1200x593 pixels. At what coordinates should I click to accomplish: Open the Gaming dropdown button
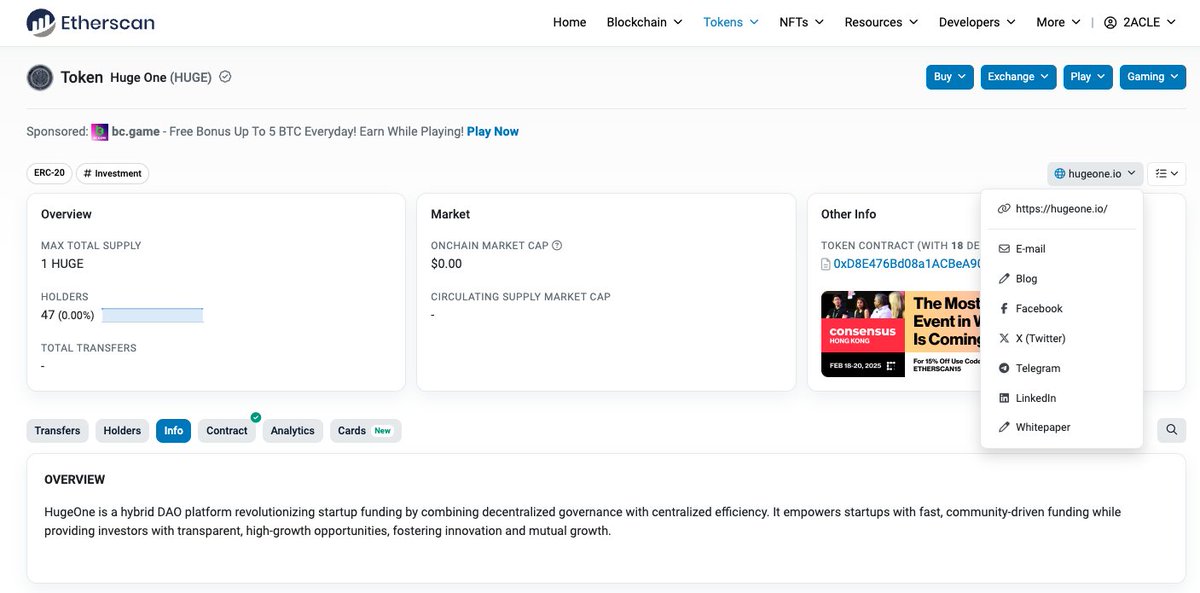tap(1153, 77)
